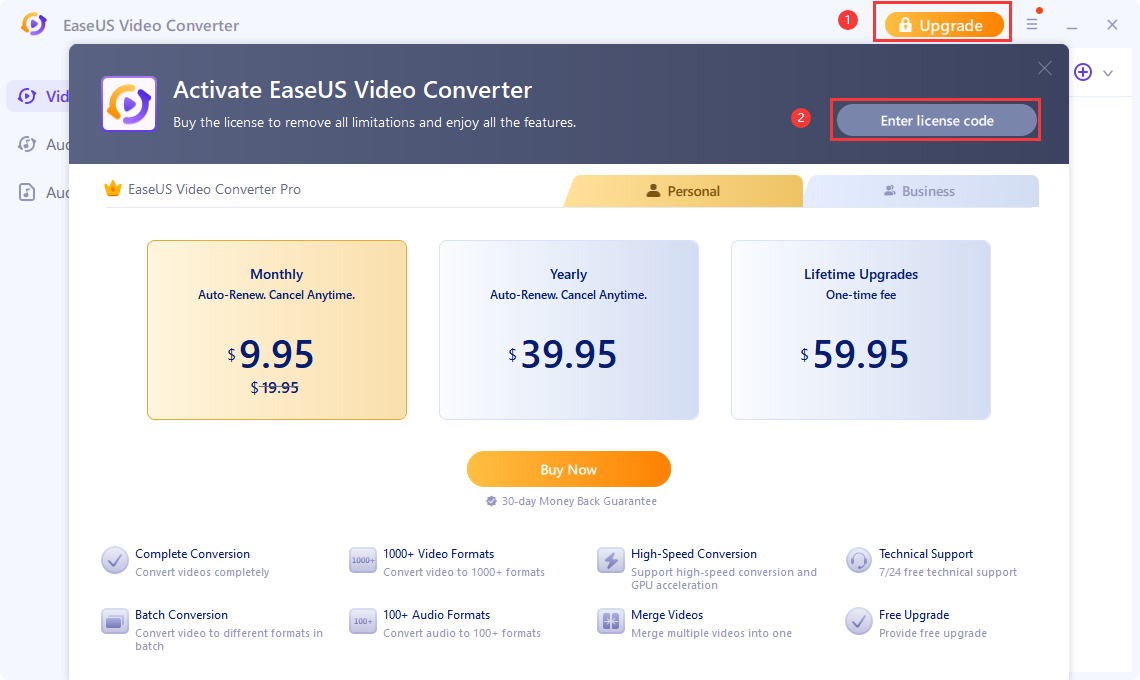Viewport: 1140px width, 680px height.
Task: Click the crown icon beside Converter Pro
Action: (x=113, y=188)
